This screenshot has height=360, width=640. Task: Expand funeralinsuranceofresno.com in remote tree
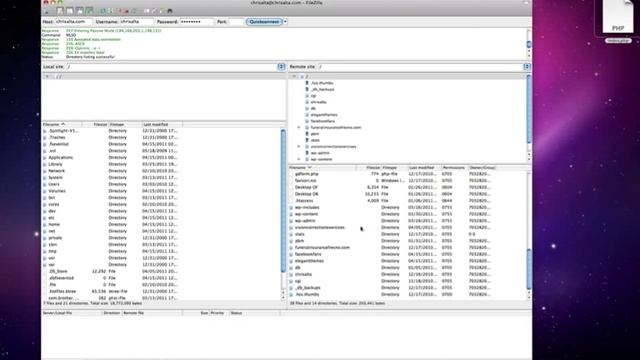299,127
